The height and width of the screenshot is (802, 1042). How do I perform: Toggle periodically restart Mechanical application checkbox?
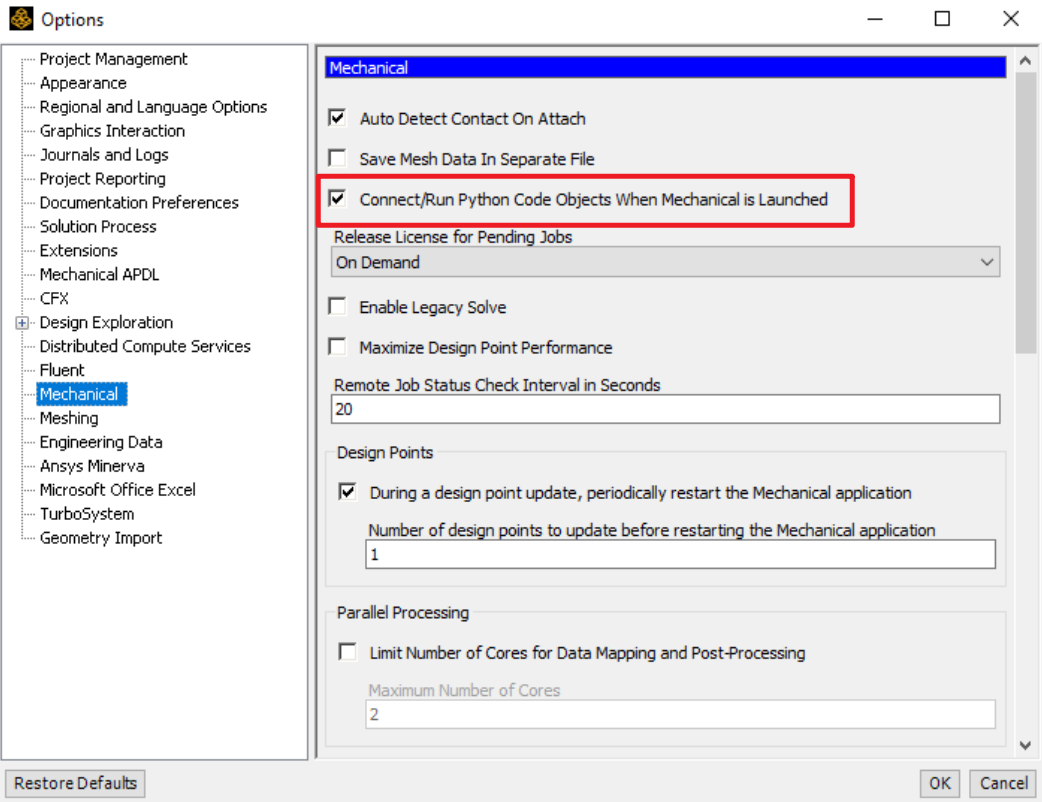click(348, 492)
